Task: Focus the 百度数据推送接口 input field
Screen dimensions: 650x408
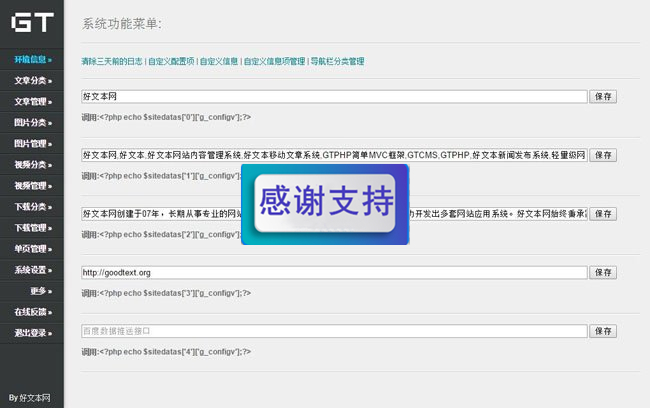Action: [x=334, y=331]
